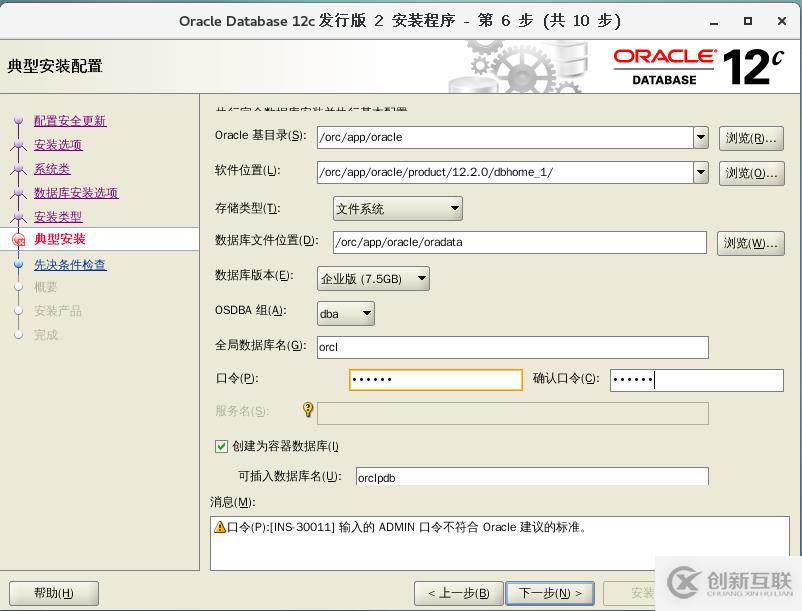Image resolution: width=802 pixels, height=611 pixels.
Task: Click the 消息(M) label
Action: [232, 502]
